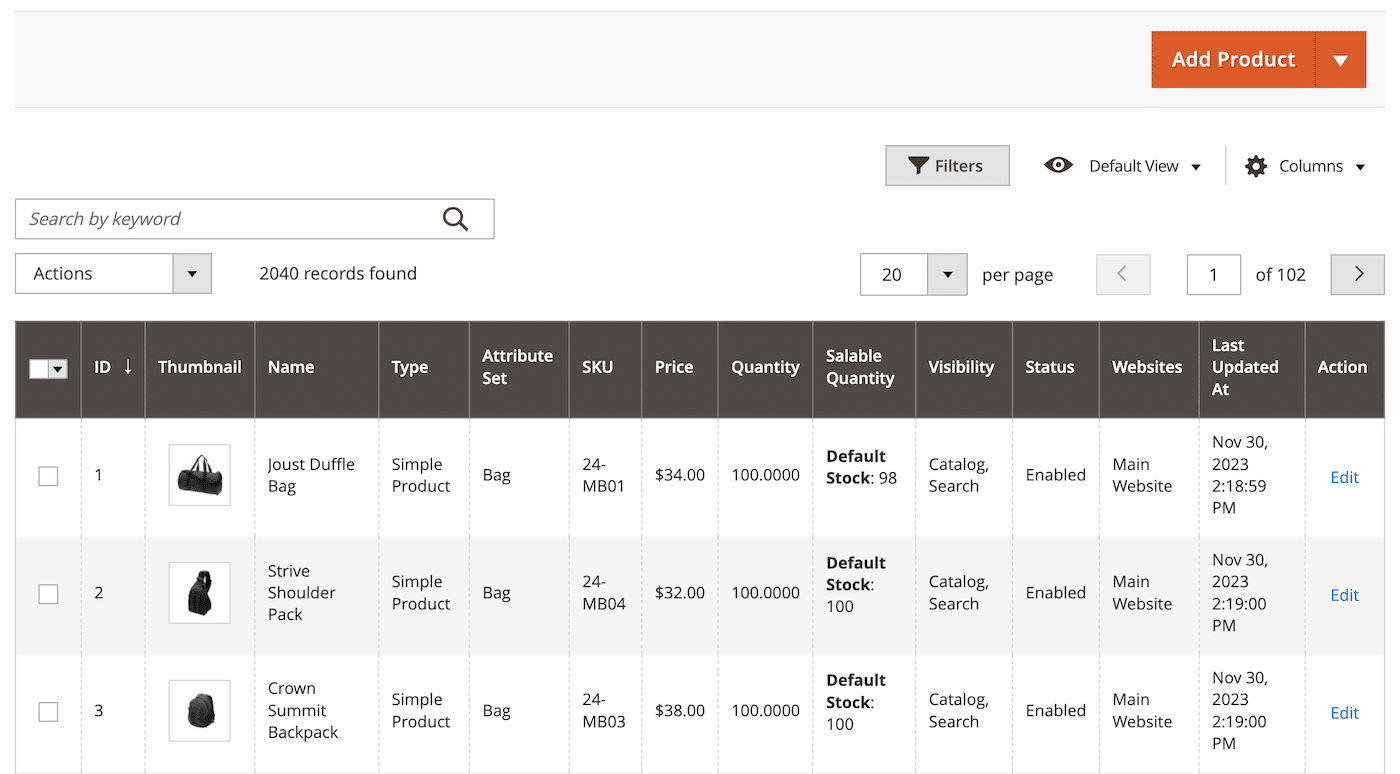The width and height of the screenshot is (1400, 774).
Task: Edit the Crown Summit Backpack product
Action: point(1344,712)
